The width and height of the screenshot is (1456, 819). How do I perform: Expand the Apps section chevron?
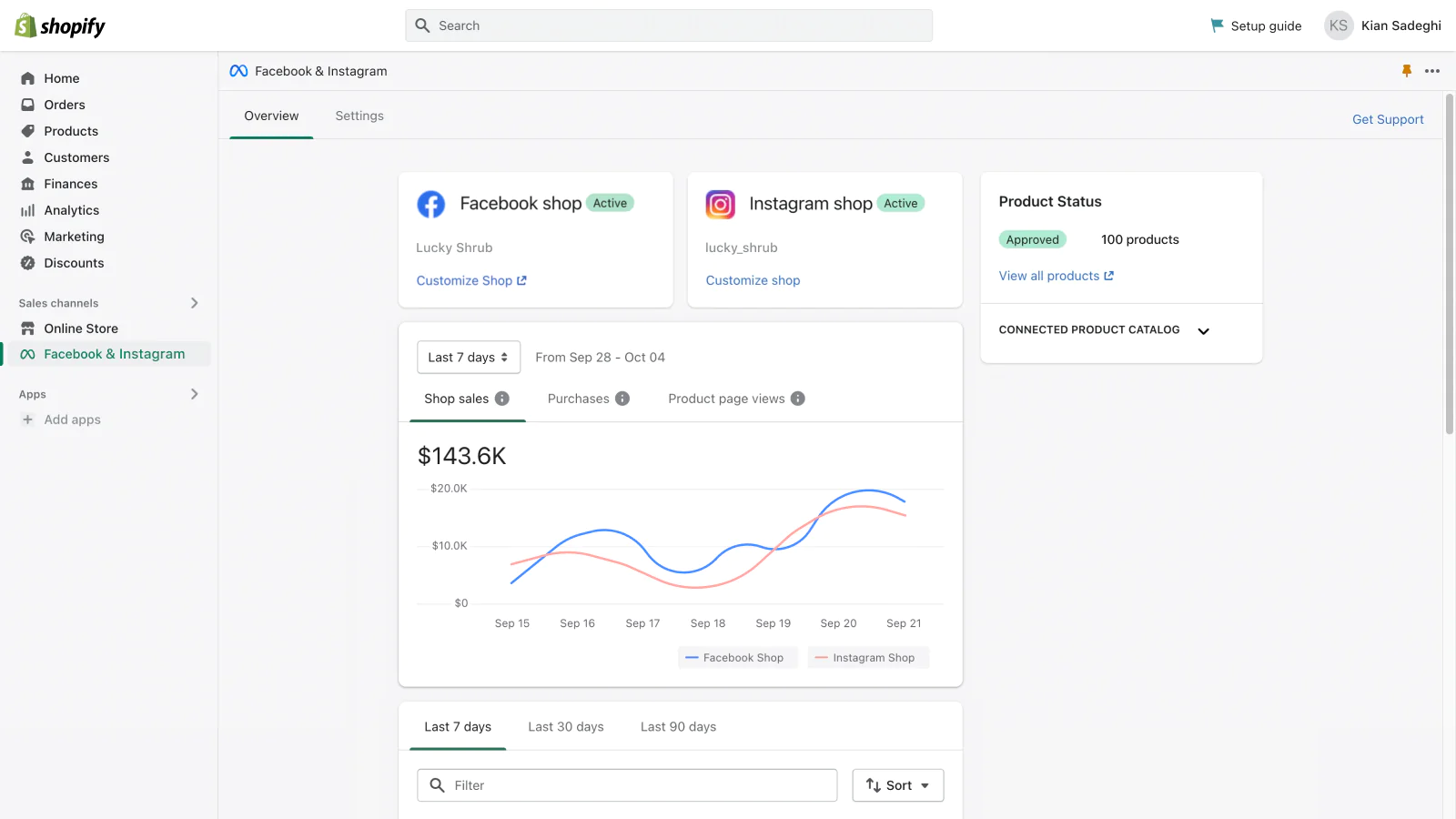[194, 394]
